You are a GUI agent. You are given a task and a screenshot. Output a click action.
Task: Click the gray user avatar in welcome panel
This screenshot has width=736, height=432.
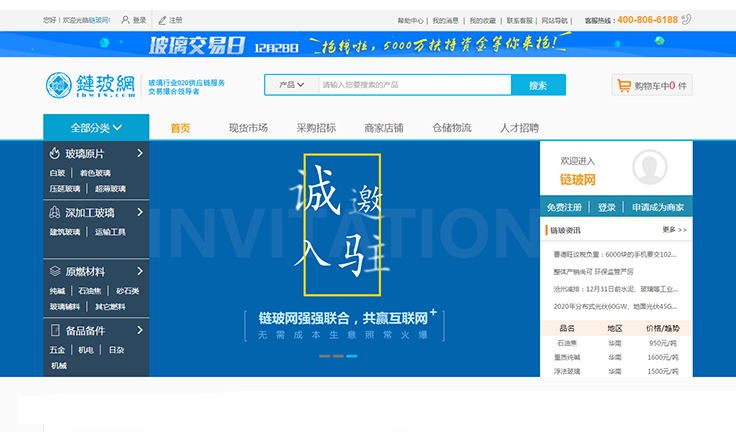tap(650, 167)
